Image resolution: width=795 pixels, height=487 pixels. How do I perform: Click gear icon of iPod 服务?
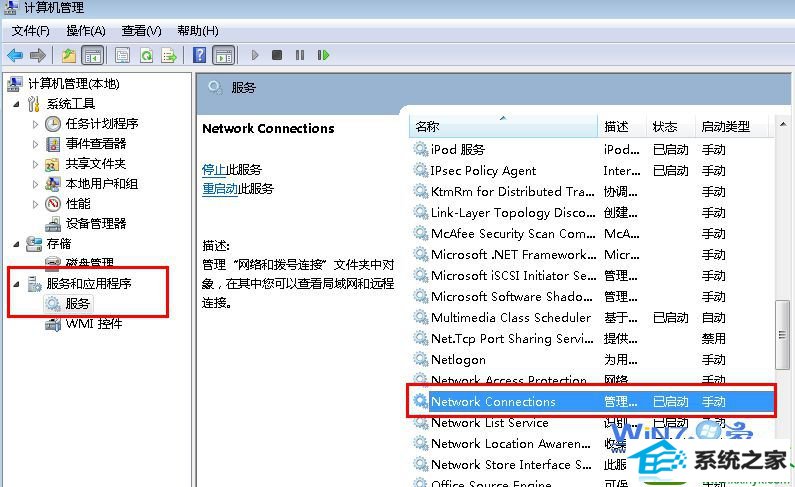coord(420,149)
